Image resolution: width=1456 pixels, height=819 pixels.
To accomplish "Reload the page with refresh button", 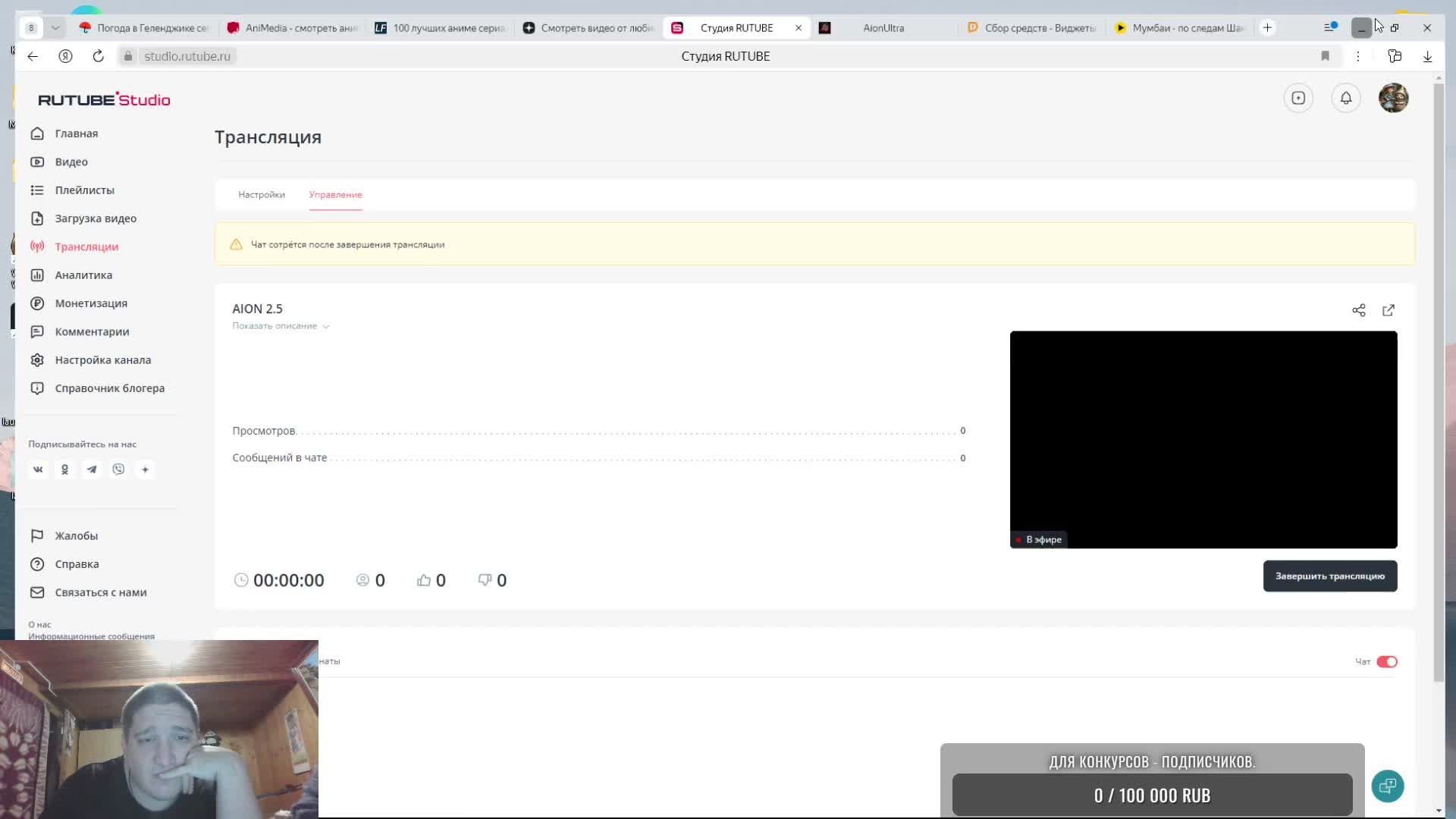I will pos(98,56).
